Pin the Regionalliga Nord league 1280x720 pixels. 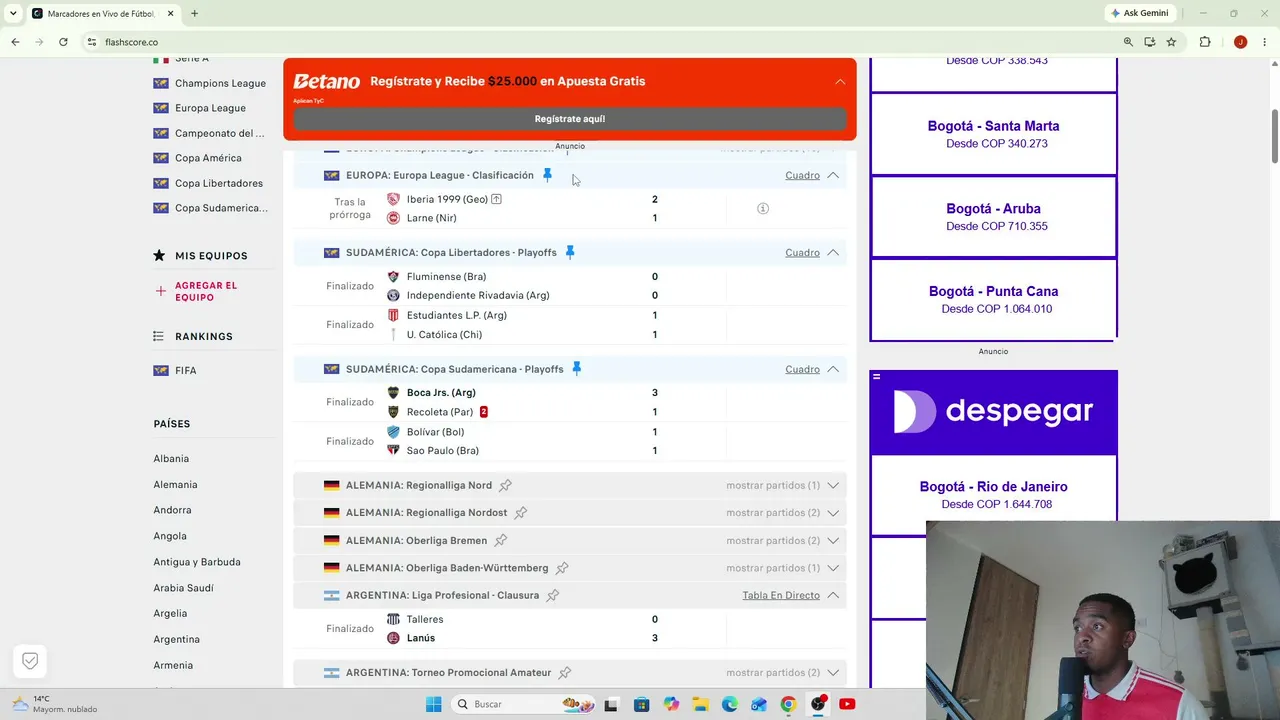505,485
